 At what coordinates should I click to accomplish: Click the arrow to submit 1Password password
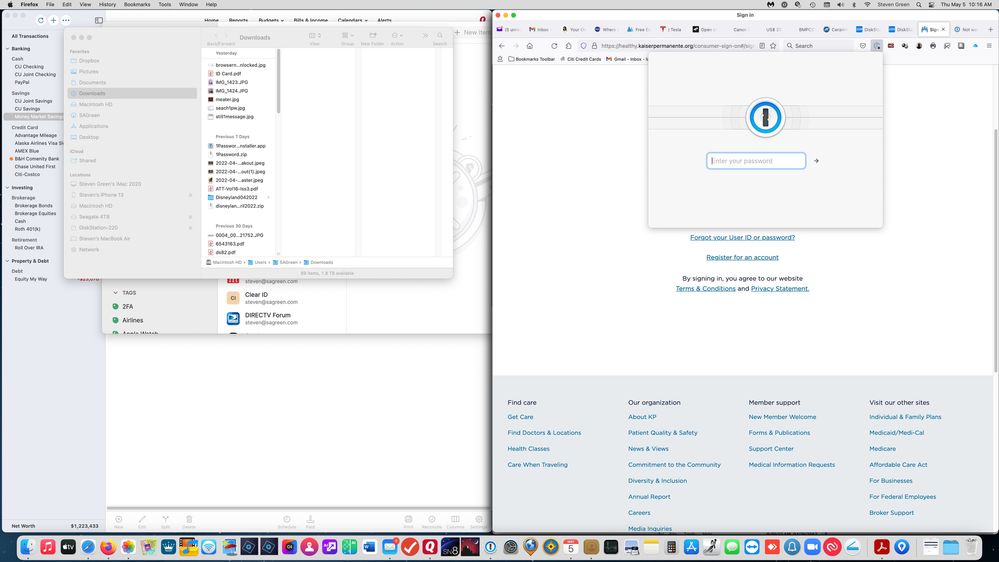816,161
